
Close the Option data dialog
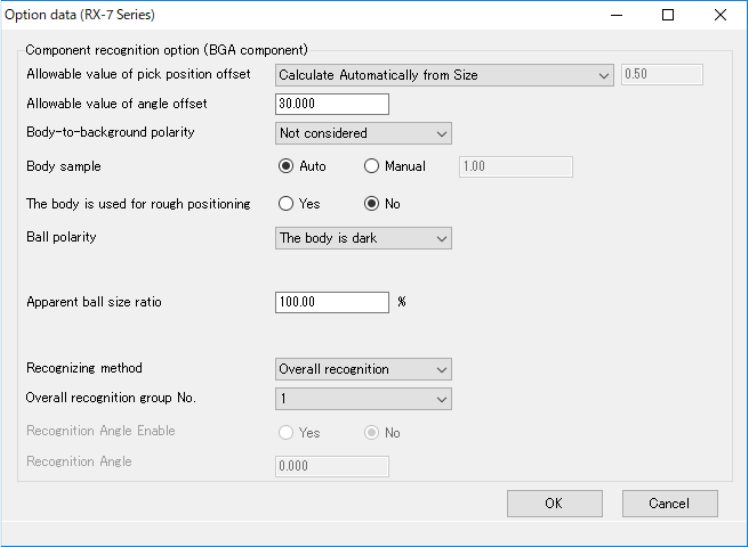point(720,15)
